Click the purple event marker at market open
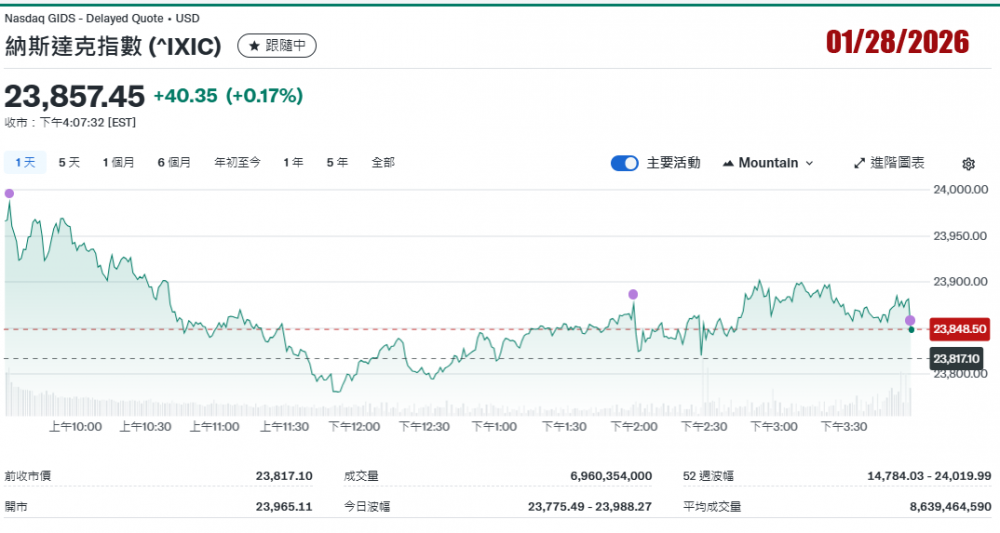Image resolution: width=1000 pixels, height=533 pixels. [x=9, y=193]
